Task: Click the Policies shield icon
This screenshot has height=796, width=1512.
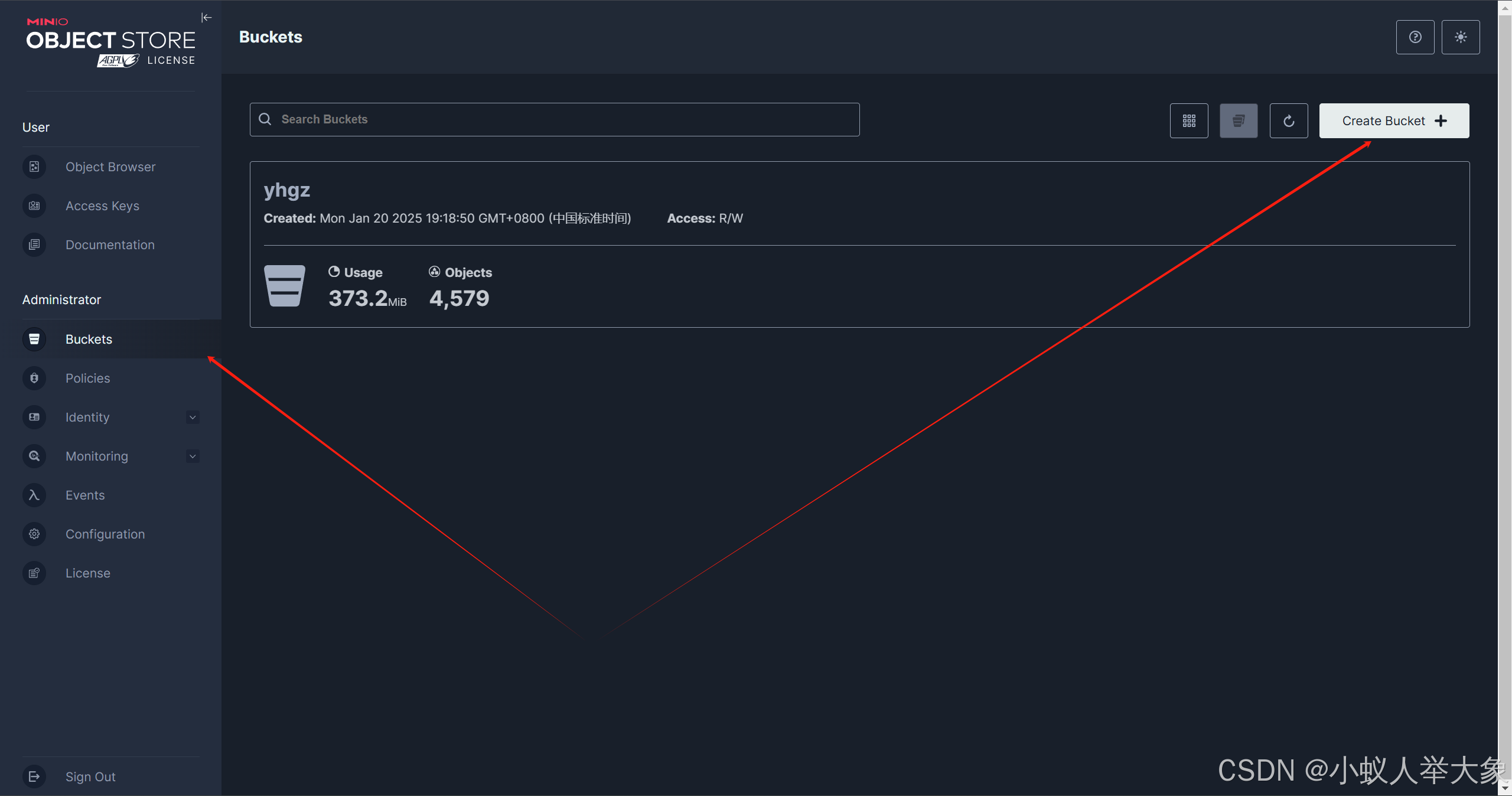Action: click(x=34, y=378)
